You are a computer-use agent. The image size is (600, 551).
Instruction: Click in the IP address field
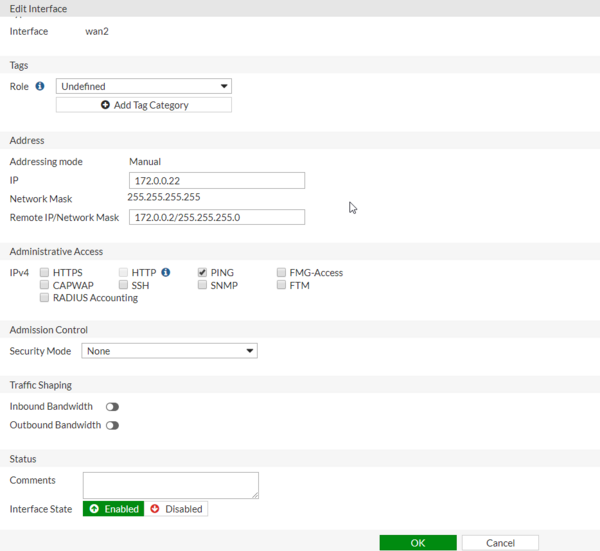coord(217,181)
